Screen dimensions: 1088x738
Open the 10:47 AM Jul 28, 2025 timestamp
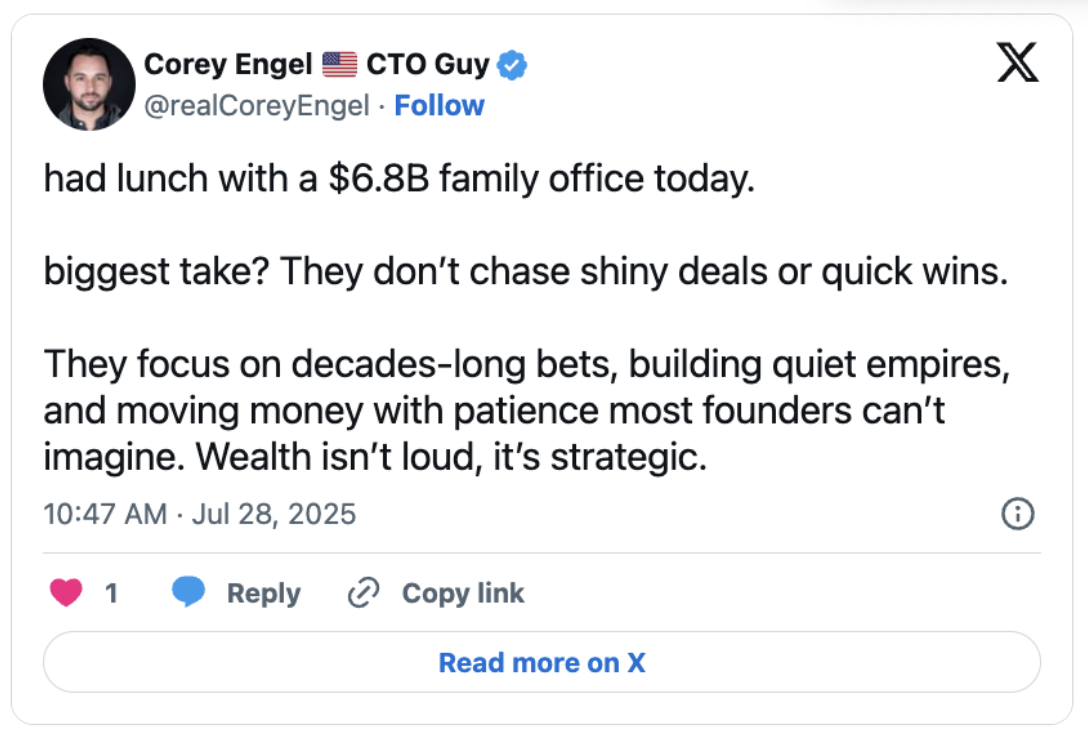(x=200, y=514)
